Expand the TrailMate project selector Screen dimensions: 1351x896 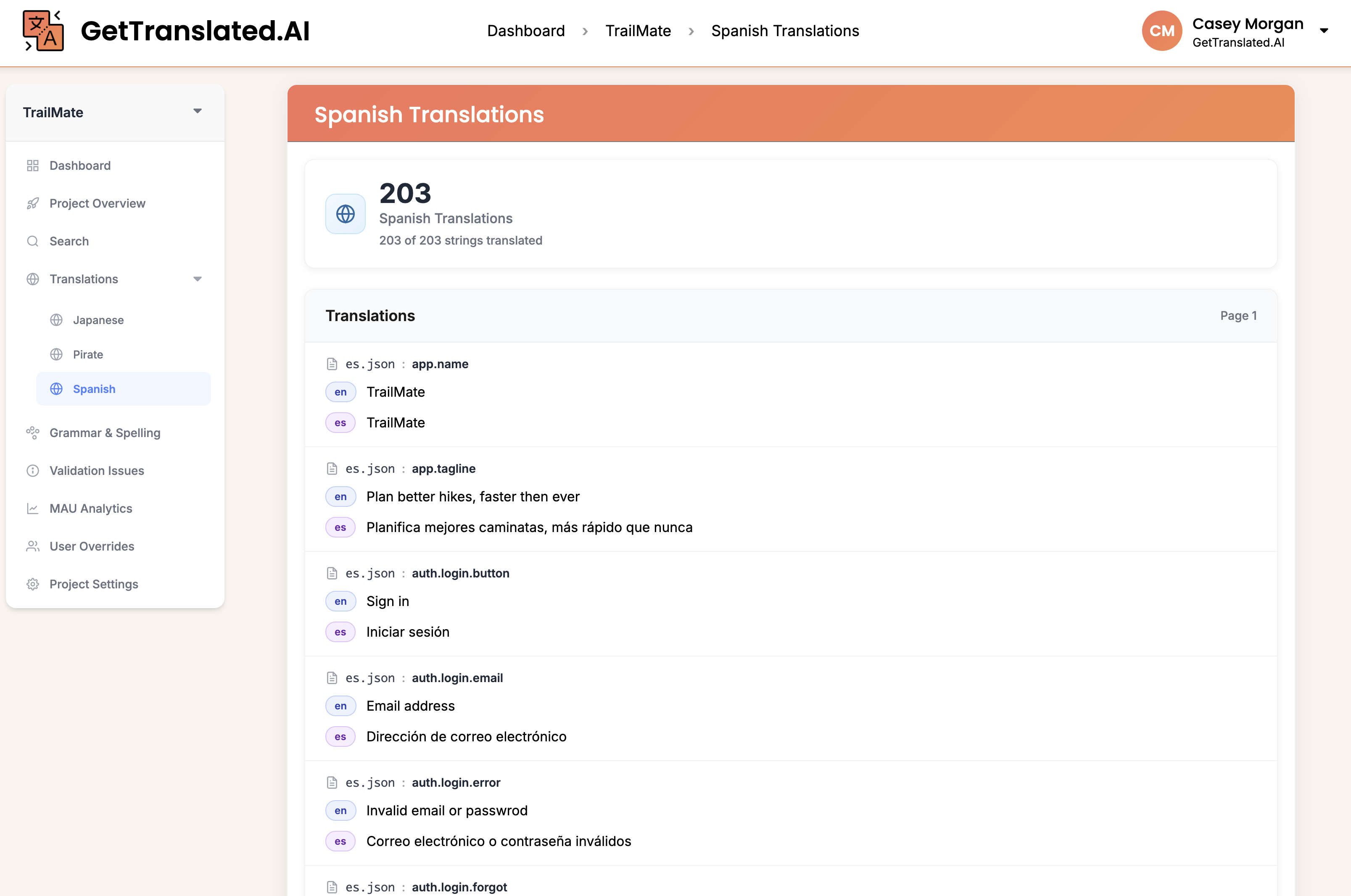tap(197, 111)
